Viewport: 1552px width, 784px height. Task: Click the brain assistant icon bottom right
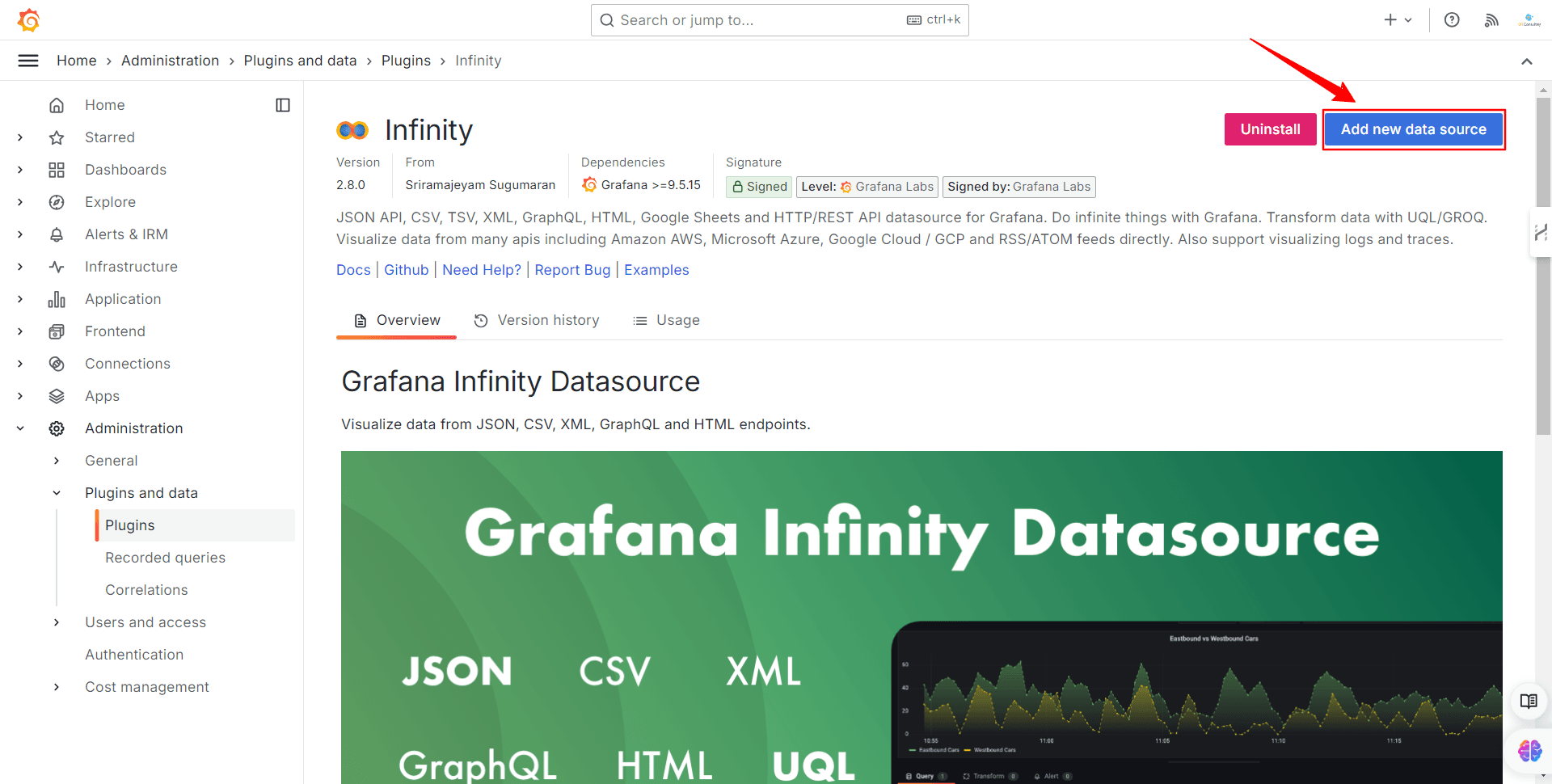(1529, 751)
